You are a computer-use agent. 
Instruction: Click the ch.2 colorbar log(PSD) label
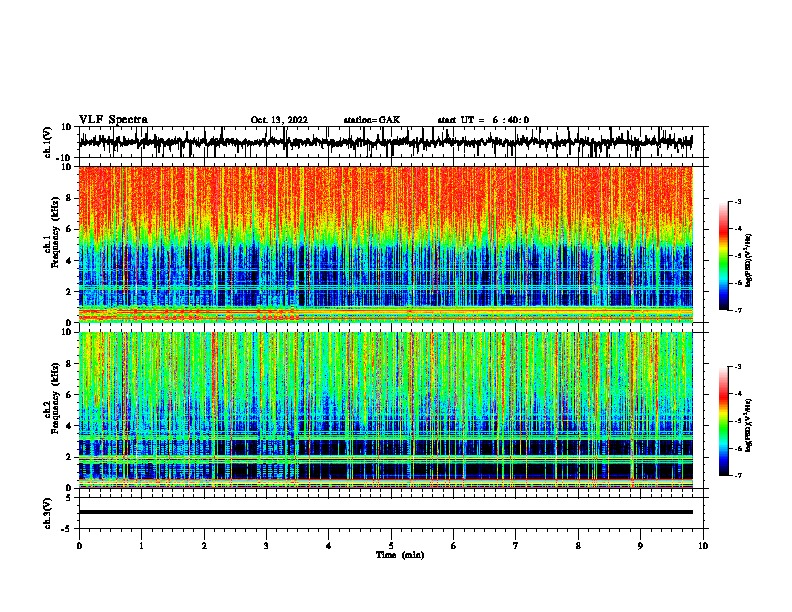pos(749,425)
